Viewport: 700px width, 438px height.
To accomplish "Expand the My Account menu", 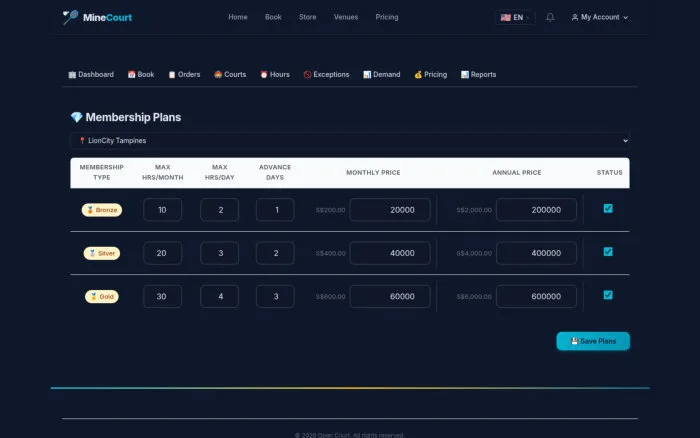I will click(600, 17).
